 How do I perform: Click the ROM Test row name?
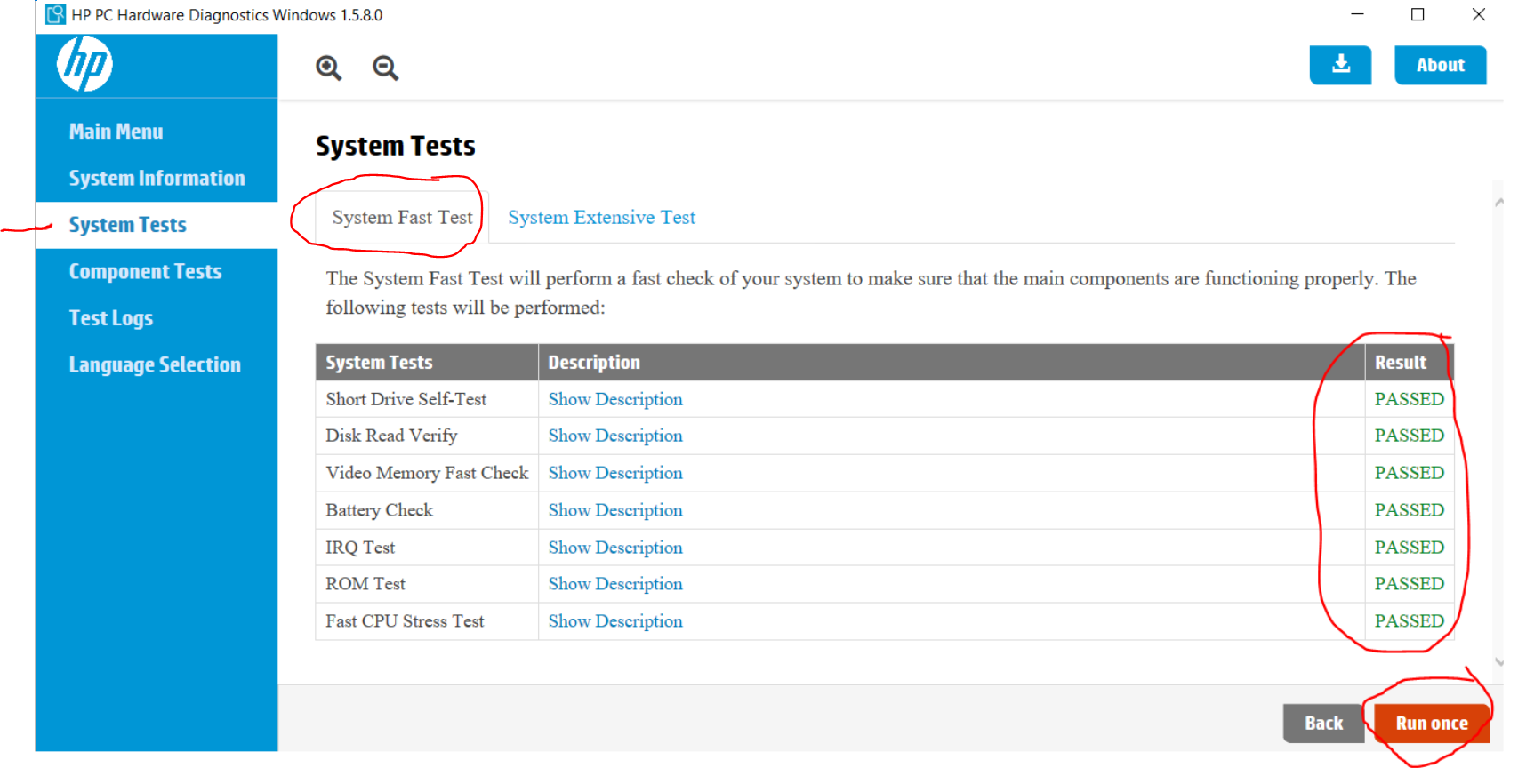[365, 585]
